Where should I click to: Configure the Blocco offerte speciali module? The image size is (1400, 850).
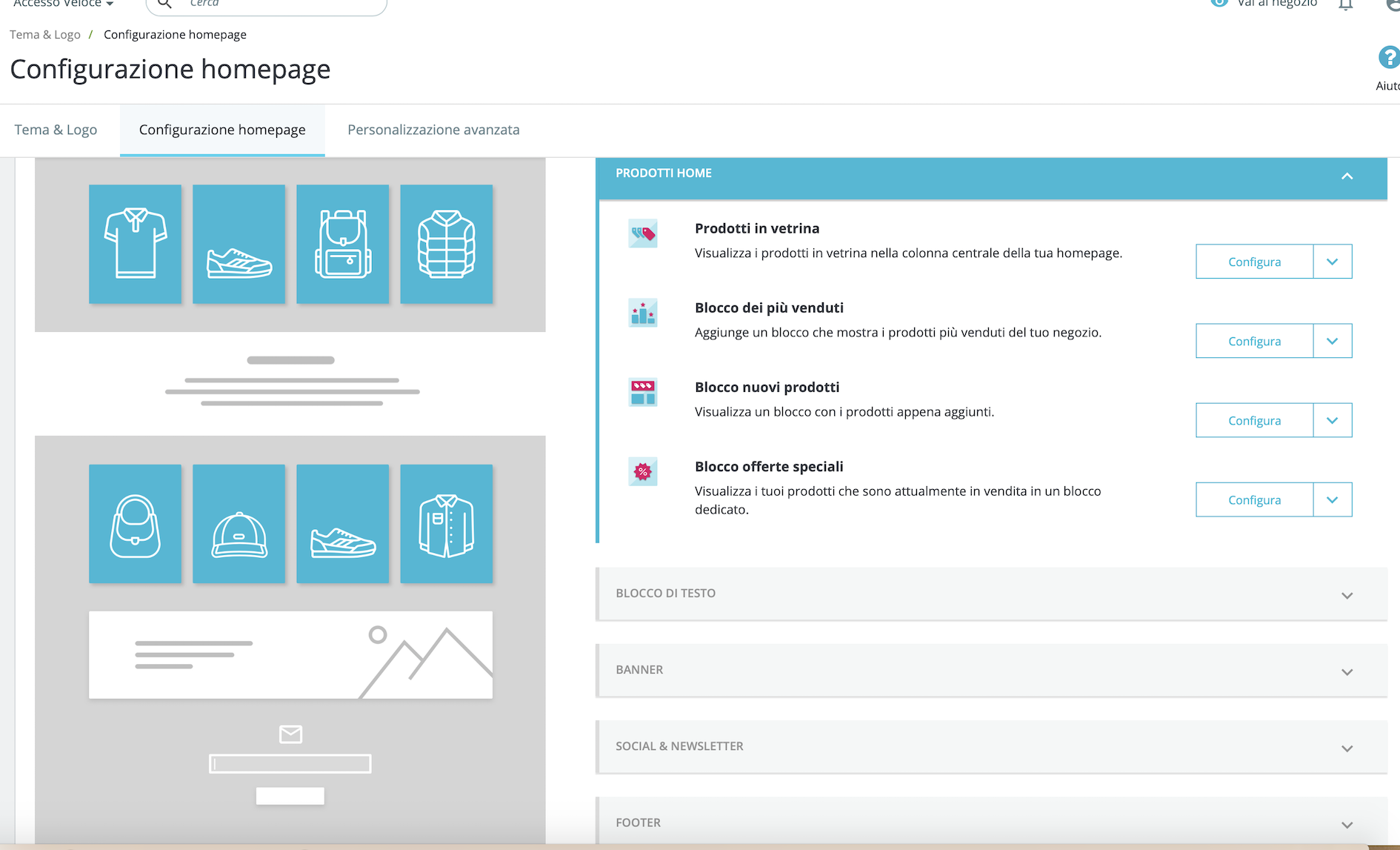click(x=1255, y=499)
